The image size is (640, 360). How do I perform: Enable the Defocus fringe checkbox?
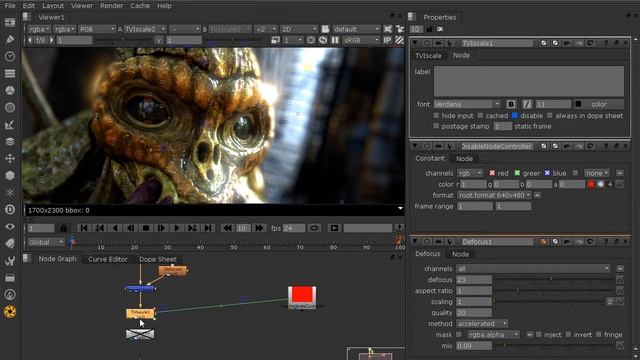click(598, 334)
